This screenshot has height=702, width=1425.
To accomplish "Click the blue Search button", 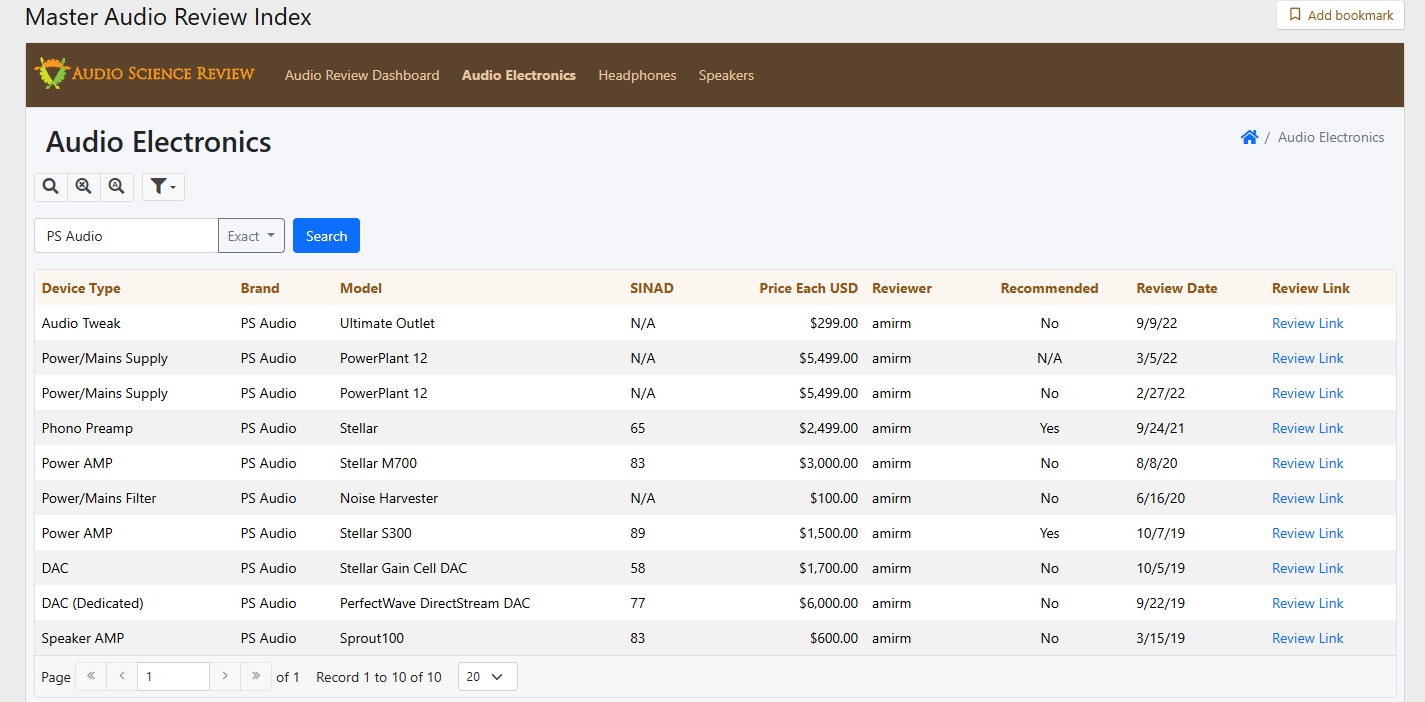I will coord(326,236).
